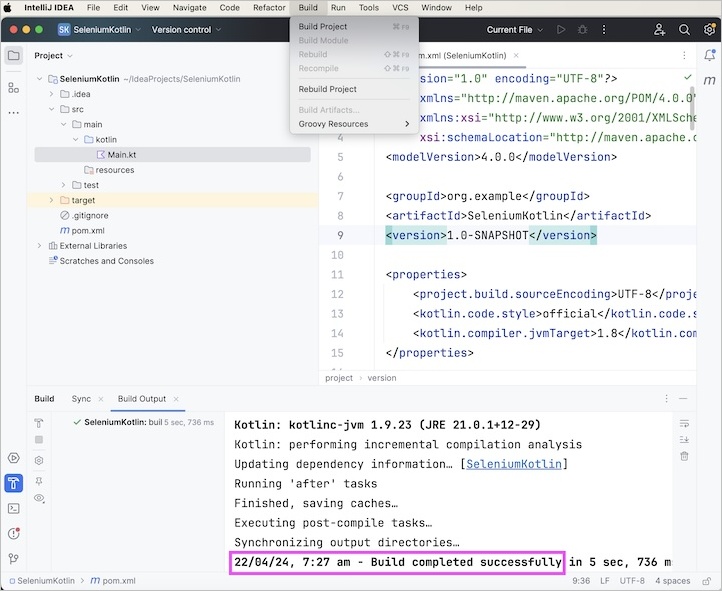Open the Build tool window hammer icon

point(14,483)
